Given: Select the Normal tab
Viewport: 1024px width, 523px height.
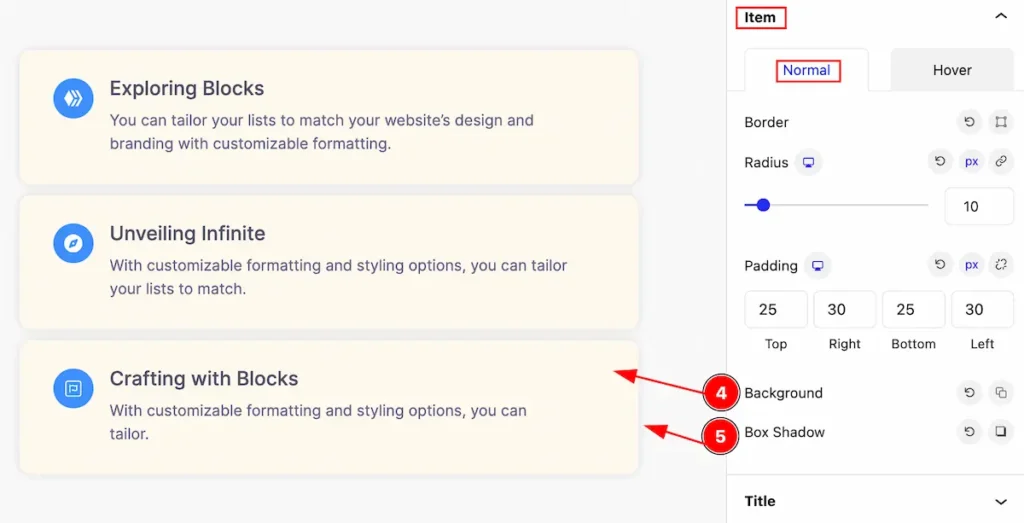Looking at the screenshot, I should (807, 70).
